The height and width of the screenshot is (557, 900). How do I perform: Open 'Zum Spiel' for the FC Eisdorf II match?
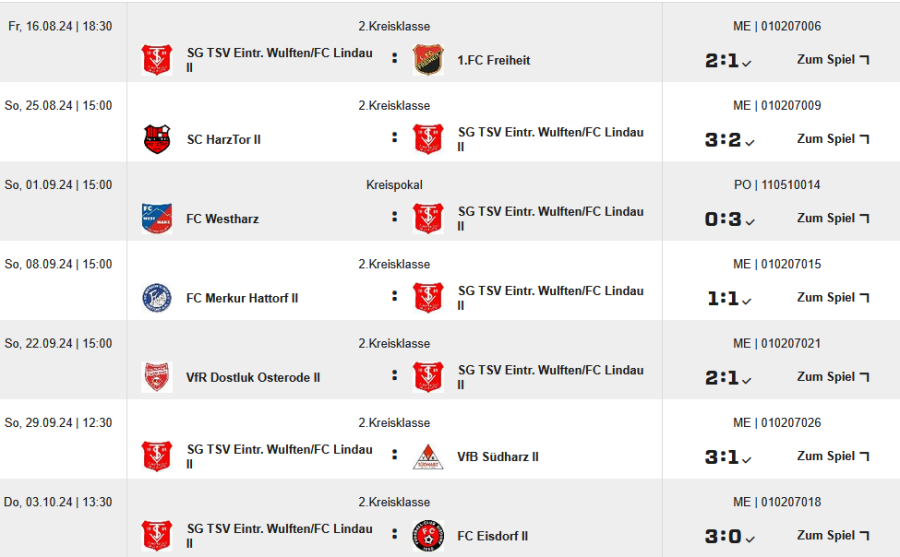pos(832,535)
